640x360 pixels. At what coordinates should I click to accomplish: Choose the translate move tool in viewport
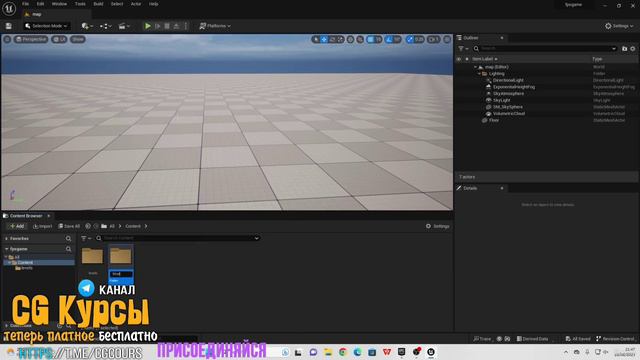[x=324, y=39]
